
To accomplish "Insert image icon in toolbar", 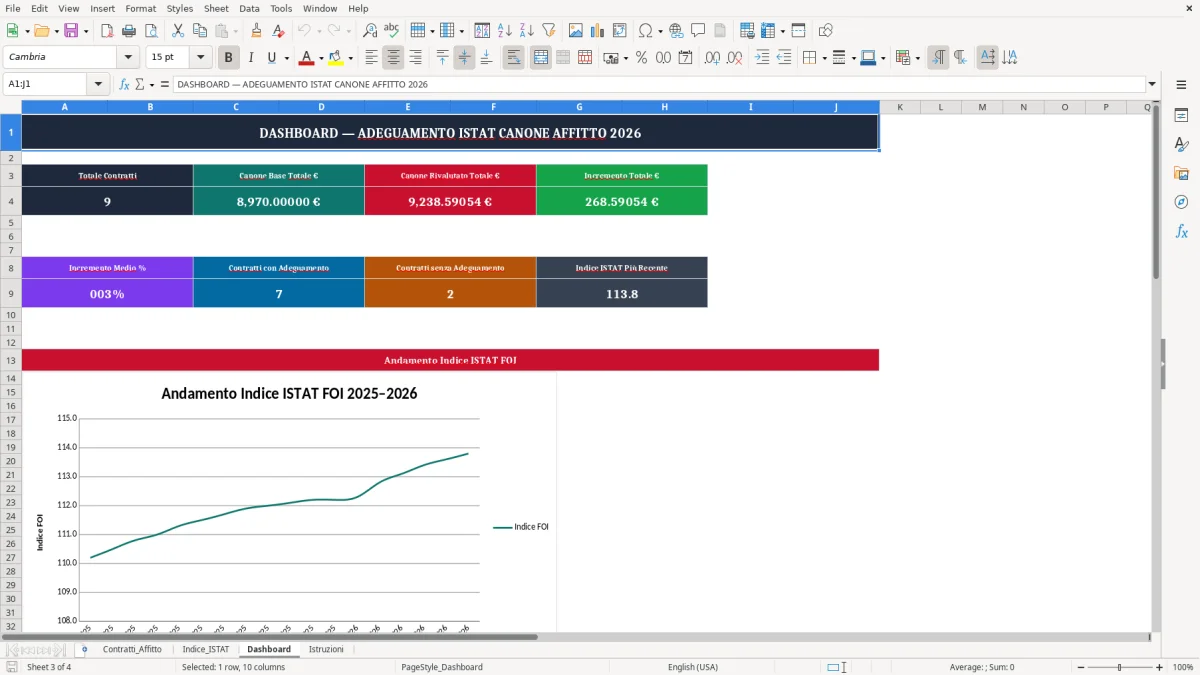I will [576, 31].
